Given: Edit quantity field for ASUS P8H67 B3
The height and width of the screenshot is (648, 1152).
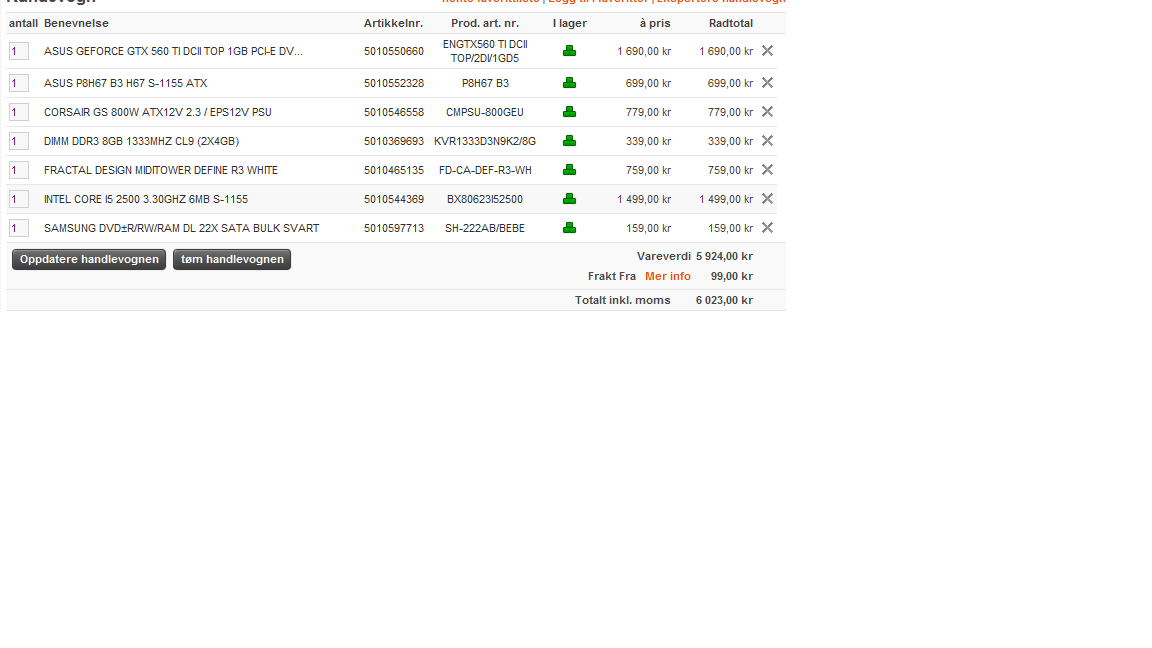Looking at the screenshot, I should (19, 83).
